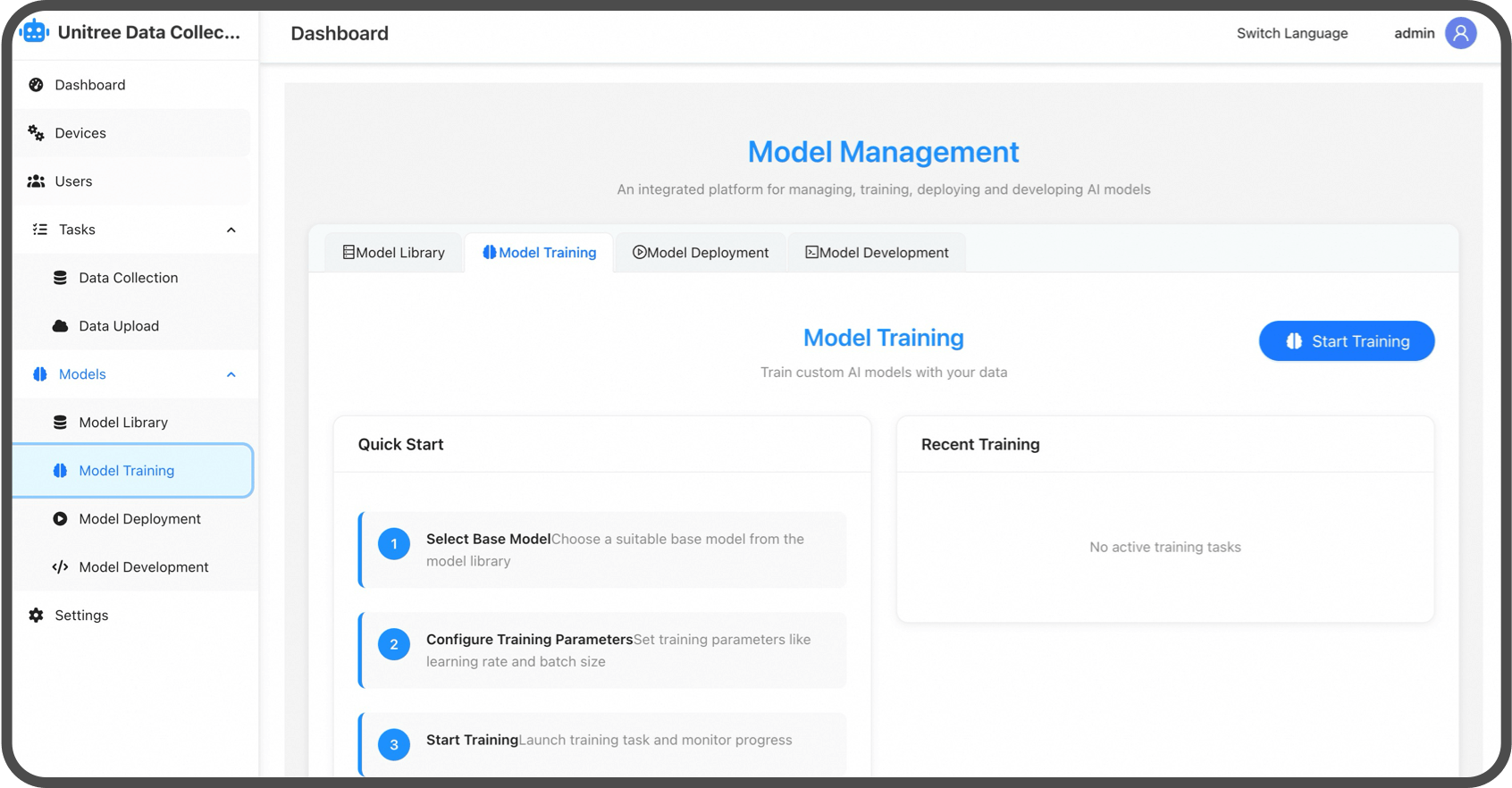1512x788 pixels.
Task: Collapse the Models menu chevron
Action: pyautogui.click(x=231, y=374)
